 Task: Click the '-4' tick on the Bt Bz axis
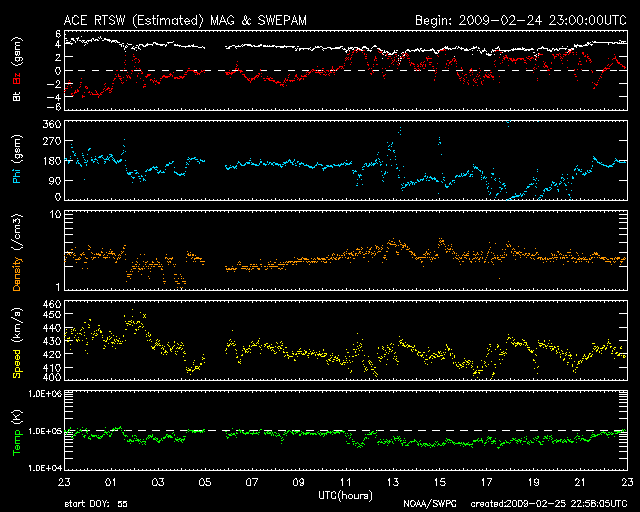coord(56,97)
